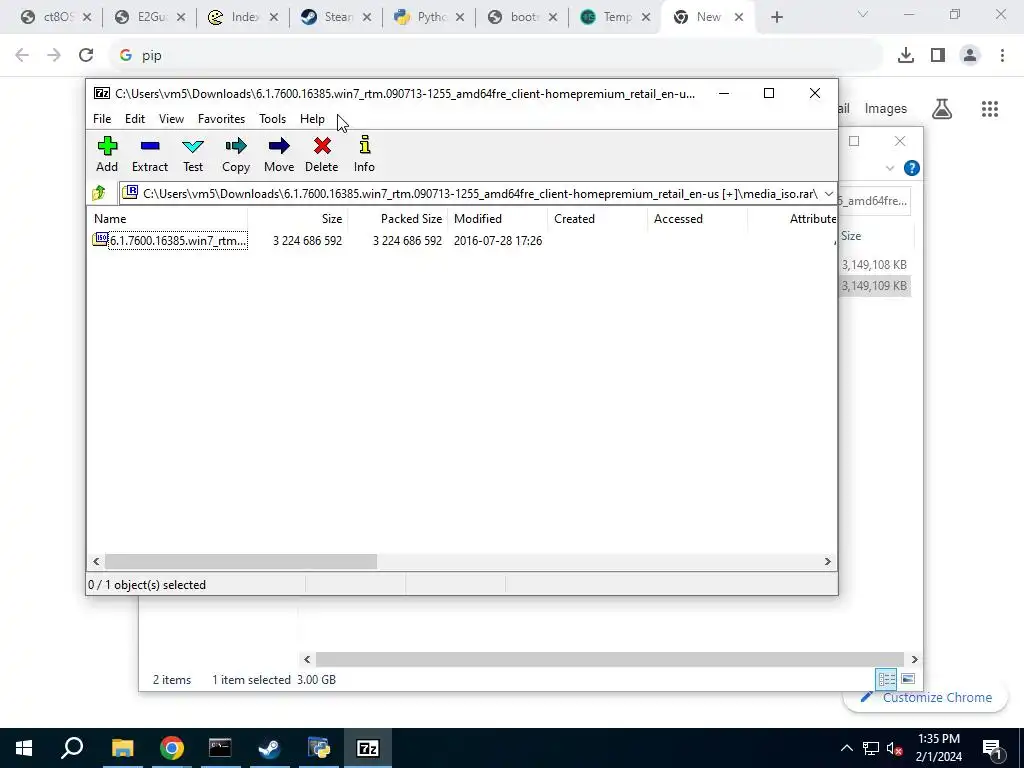Switch Explorer to large icons view

tap(908, 679)
